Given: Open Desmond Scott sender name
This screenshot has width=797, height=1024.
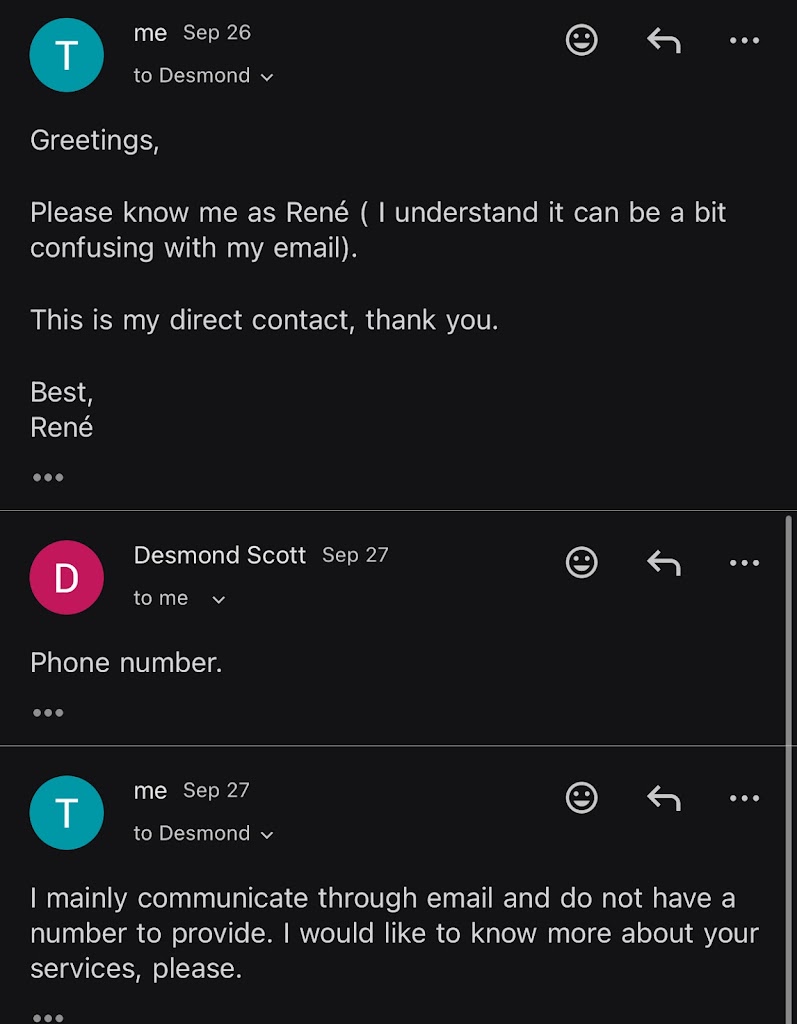Looking at the screenshot, I should [219, 556].
